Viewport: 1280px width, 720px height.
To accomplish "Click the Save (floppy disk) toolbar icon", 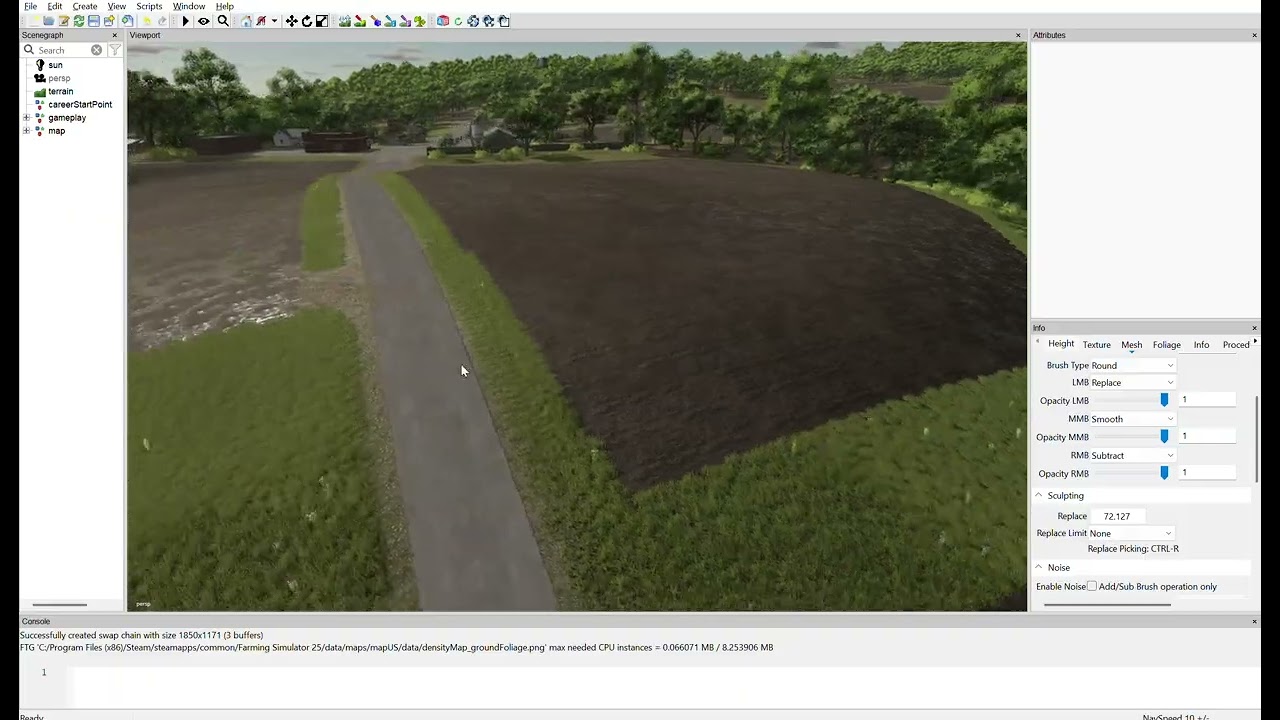I will pos(93,21).
